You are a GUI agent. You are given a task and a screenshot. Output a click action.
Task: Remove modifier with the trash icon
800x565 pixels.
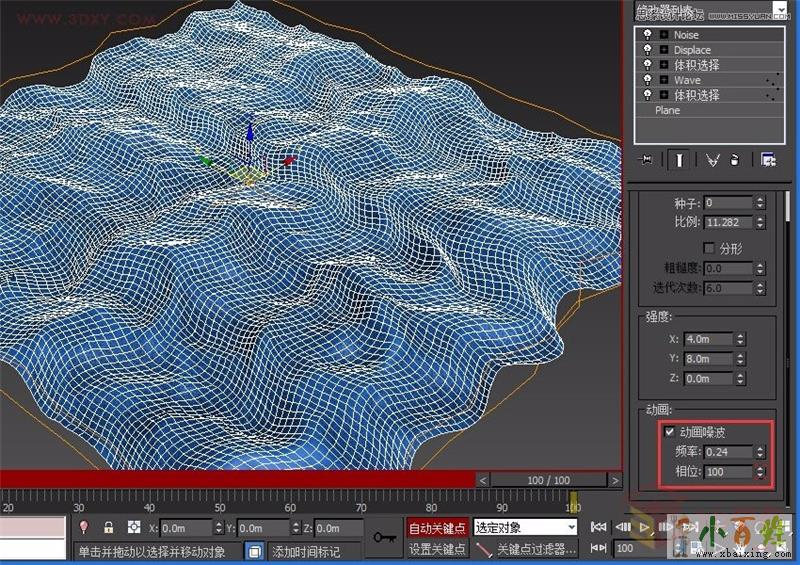735,160
